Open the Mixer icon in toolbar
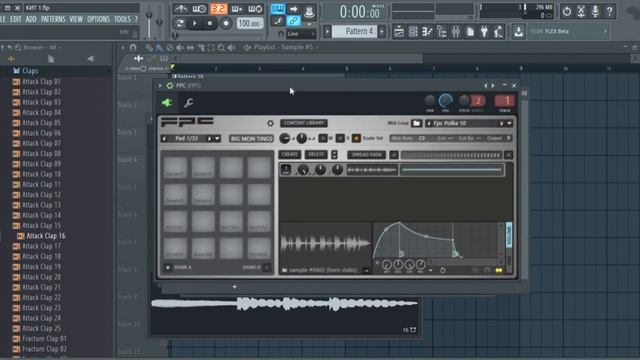The height and width of the screenshot is (360, 640). click(456, 31)
